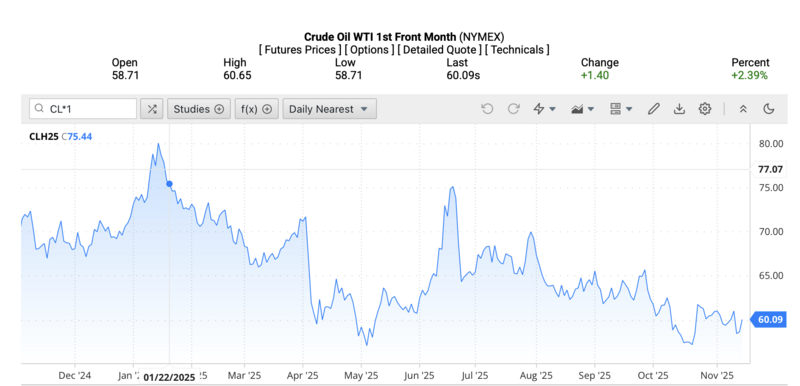Open the chart layout templates dropdown
The height and width of the screenshot is (386, 800).
[621, 109]
